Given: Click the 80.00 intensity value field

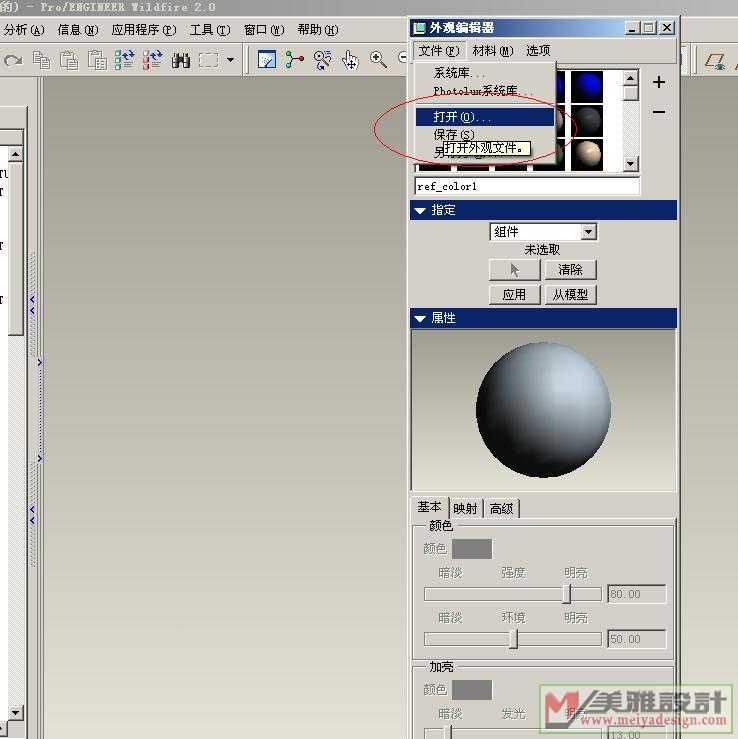Looking at the screenshot, I should [637, 594].
